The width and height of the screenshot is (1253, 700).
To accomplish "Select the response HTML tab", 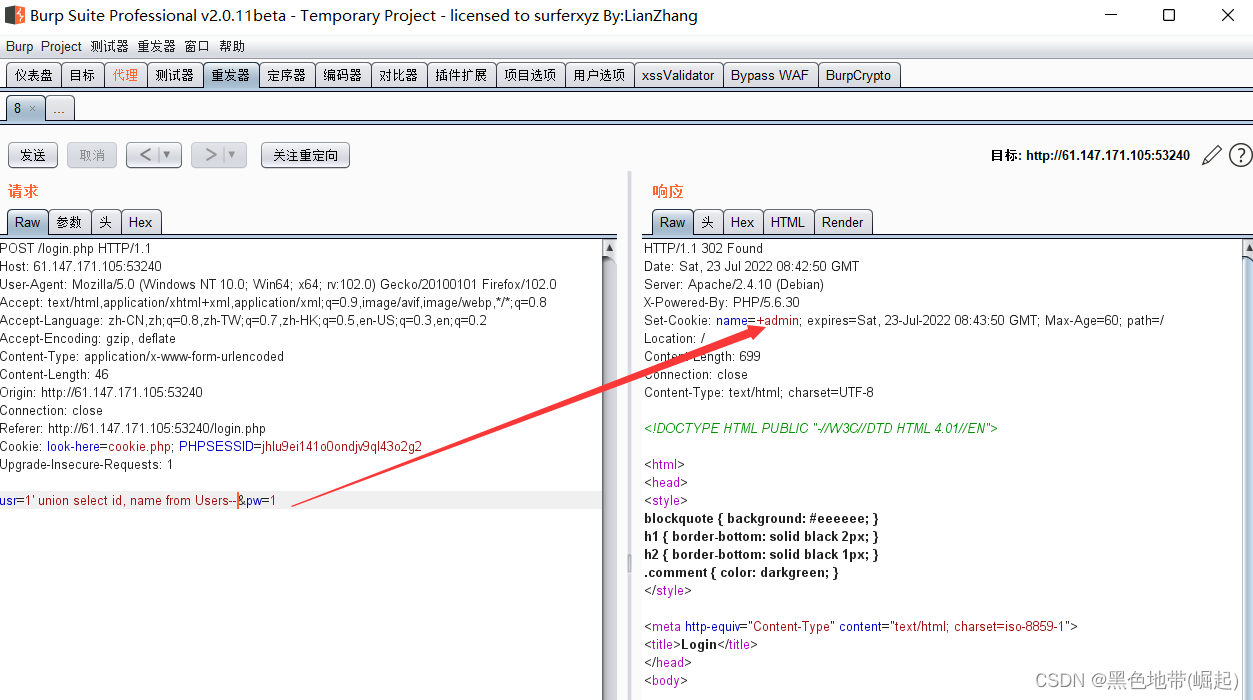I will [787, 222].
